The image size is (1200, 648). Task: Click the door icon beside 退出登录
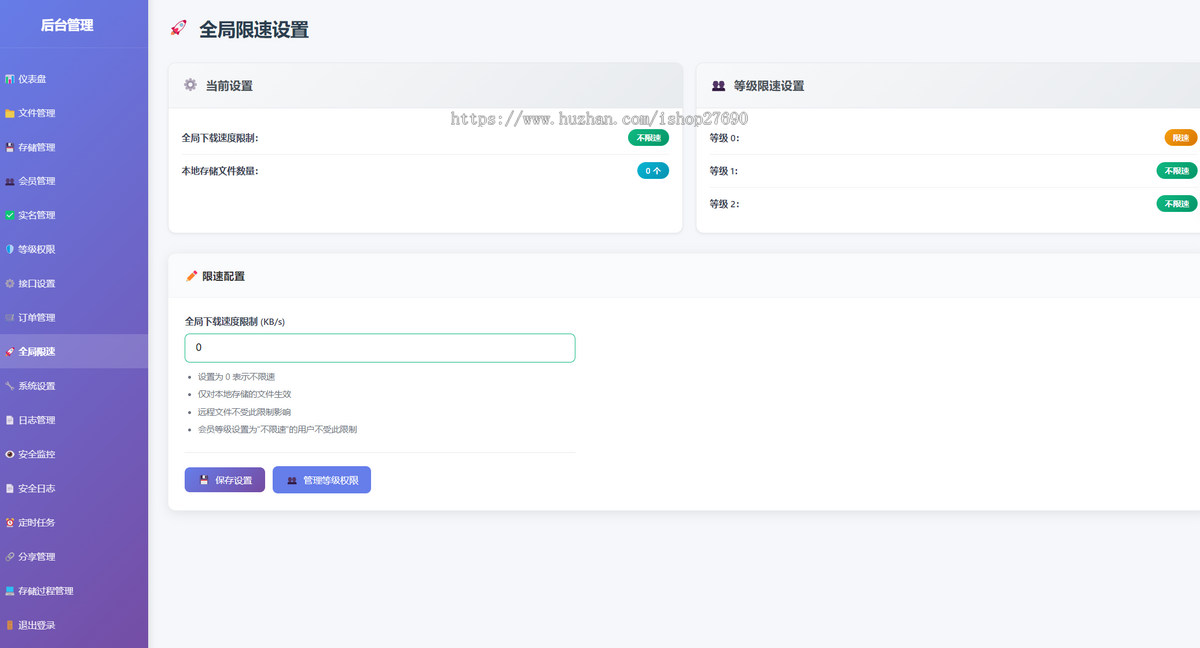[x=10, y=625]
